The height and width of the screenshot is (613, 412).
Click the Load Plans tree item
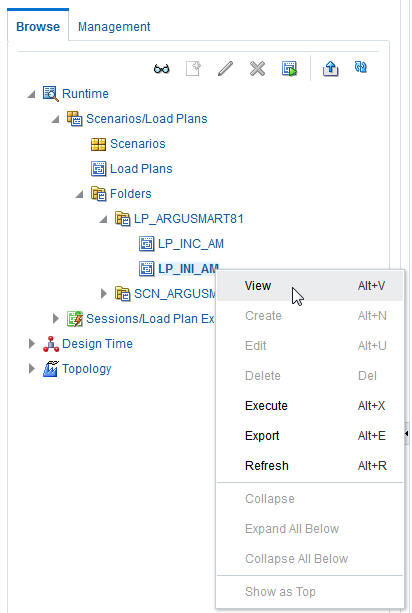[141, 169]
